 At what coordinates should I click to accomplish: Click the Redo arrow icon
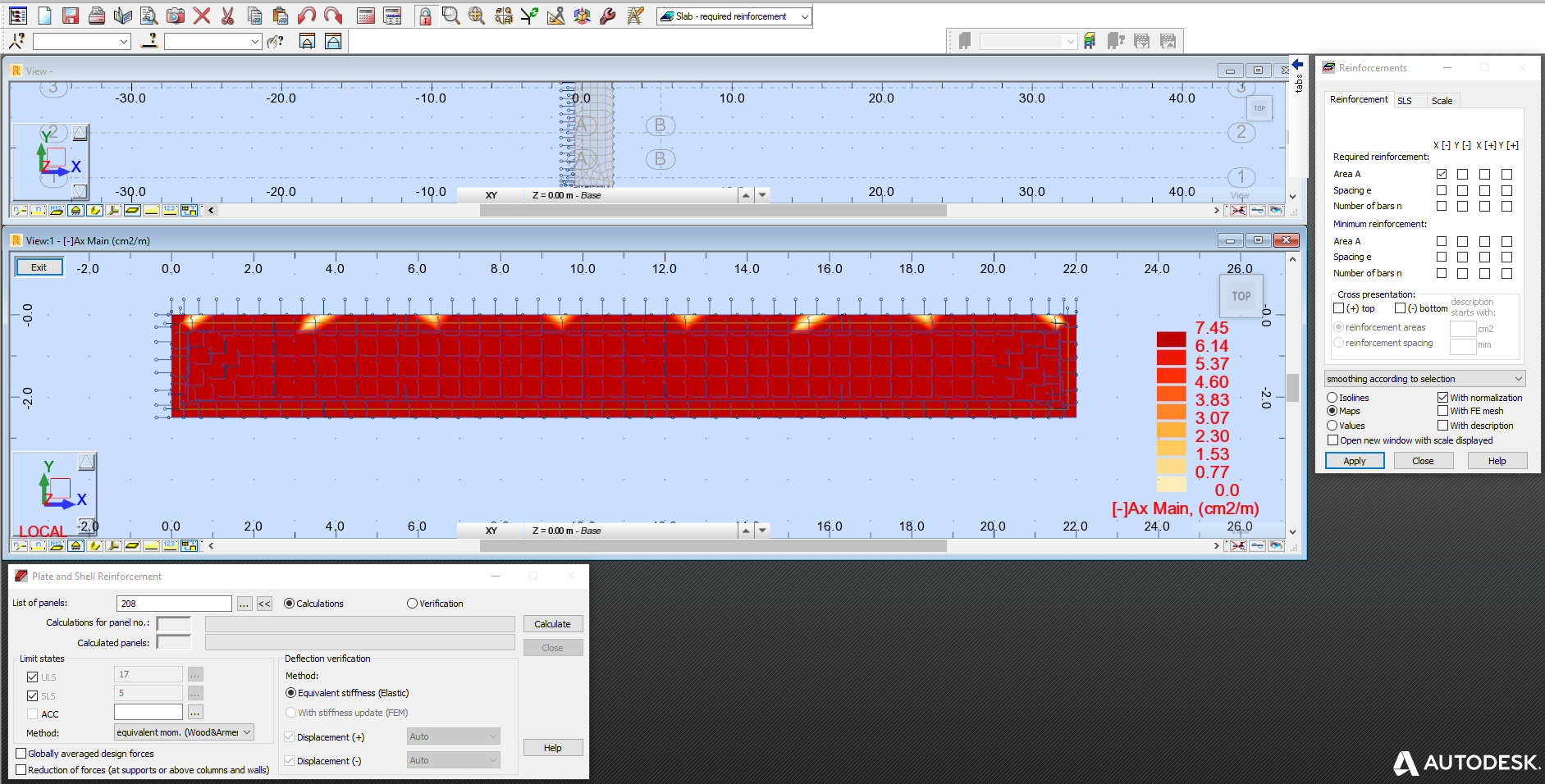pyautogui.click(x=333, y=16)
